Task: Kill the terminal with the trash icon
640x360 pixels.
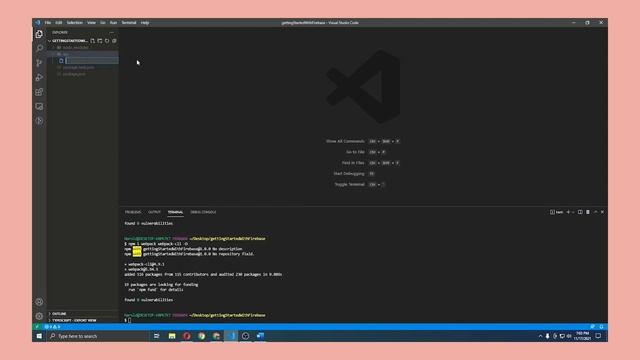Action: tap(588, 212)
